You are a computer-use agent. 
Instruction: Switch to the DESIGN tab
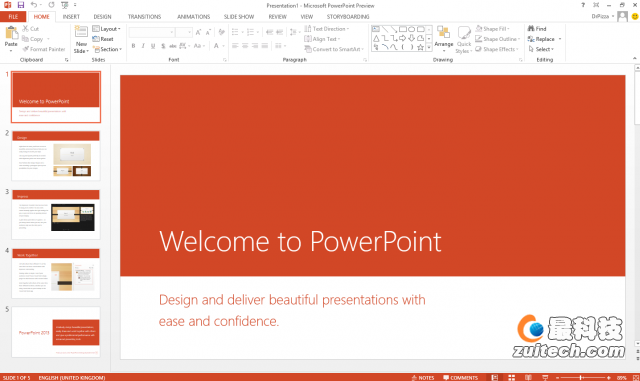102,16
